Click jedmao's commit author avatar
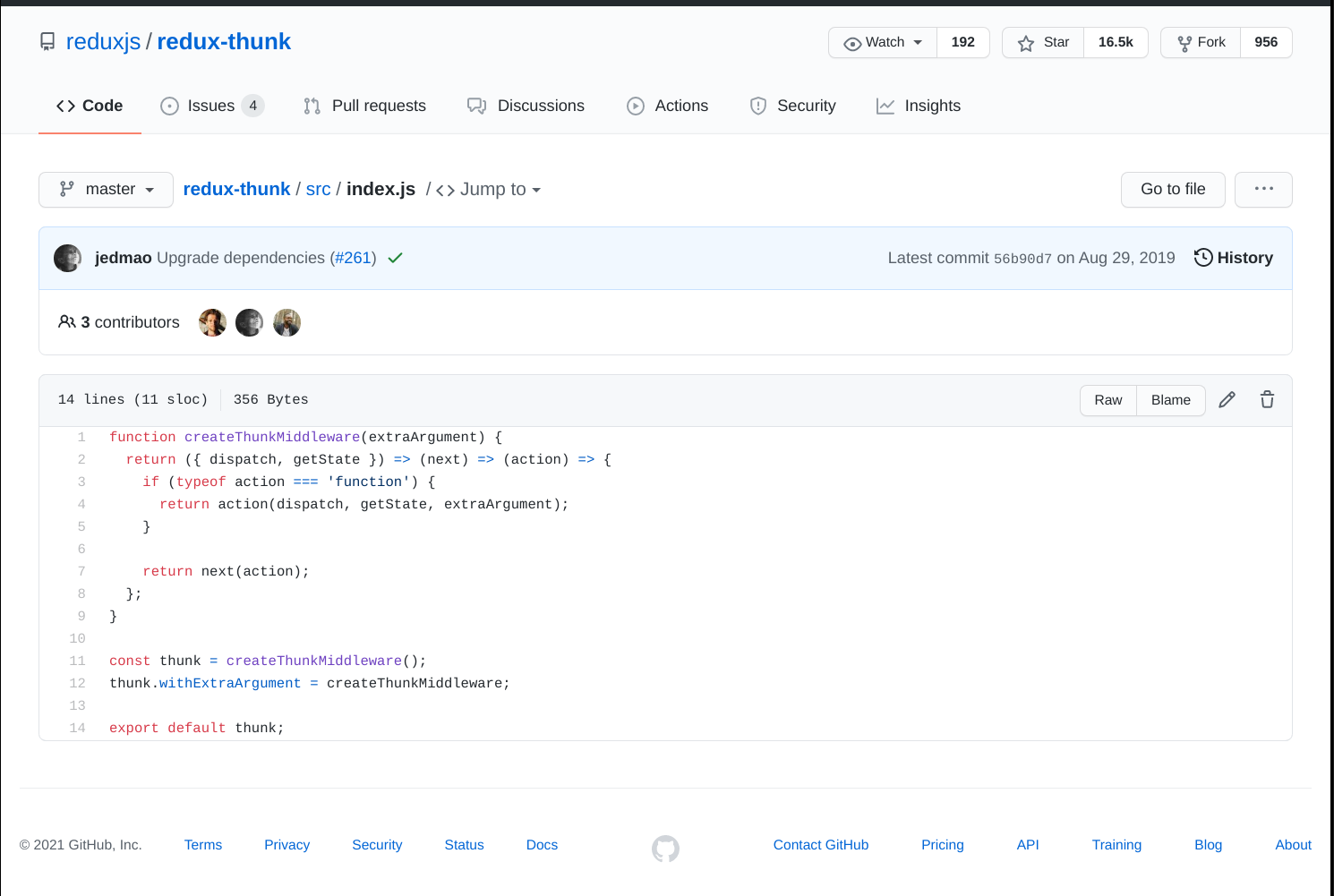Image resolution: width=1334 pixels, height=896 pixels. pos(68,258)
